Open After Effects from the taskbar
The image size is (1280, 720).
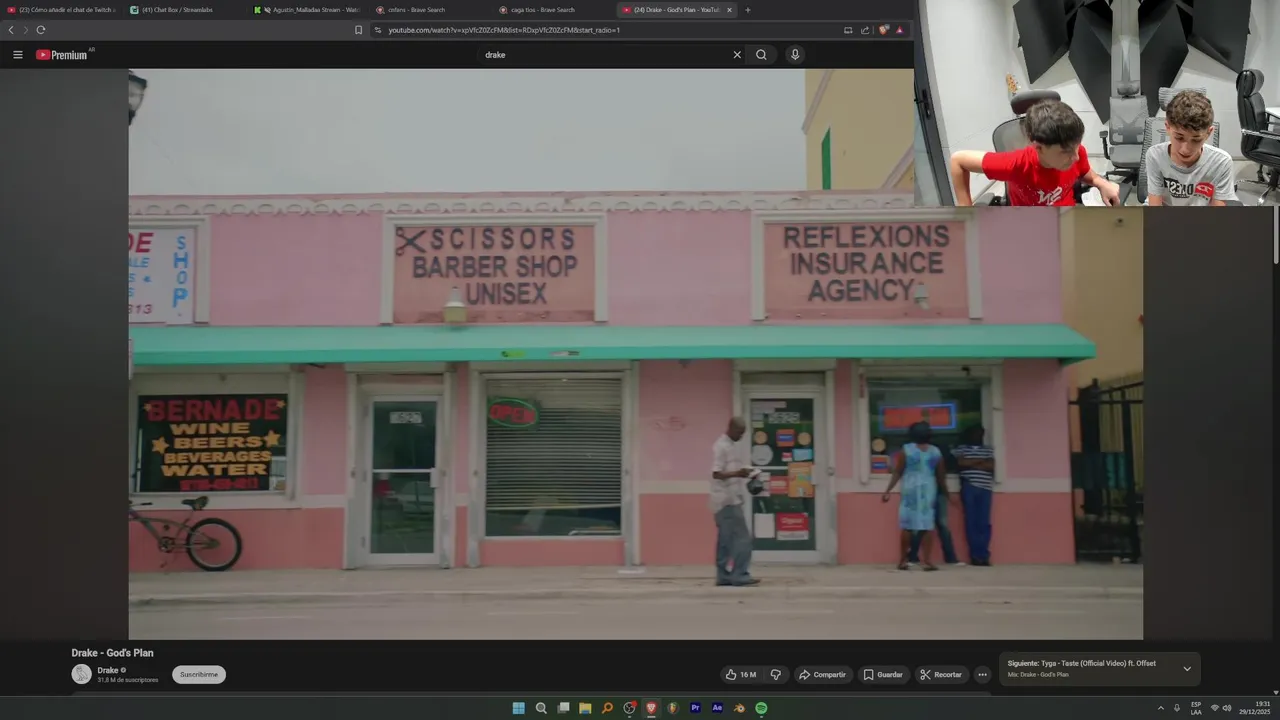[x=717, y=708]
